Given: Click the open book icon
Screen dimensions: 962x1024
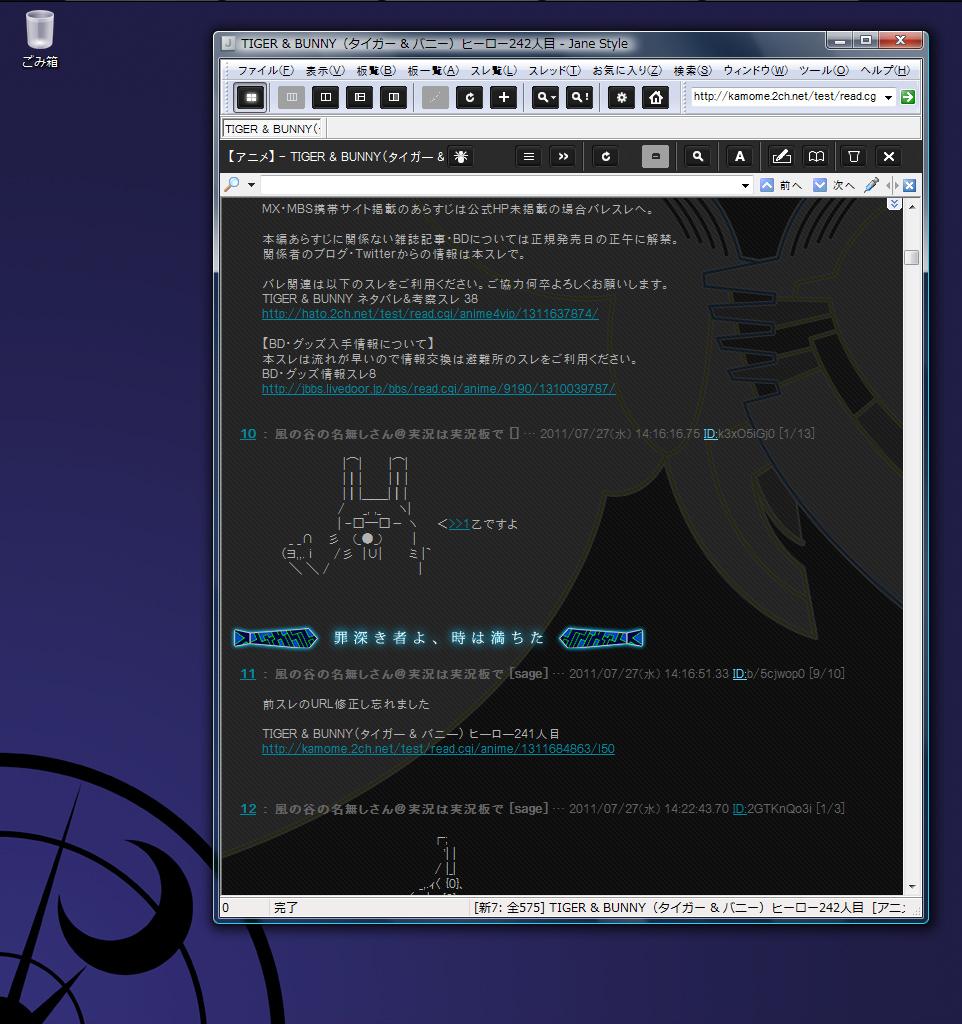Looking at the screenshot, I should click(x=816, y=157).
